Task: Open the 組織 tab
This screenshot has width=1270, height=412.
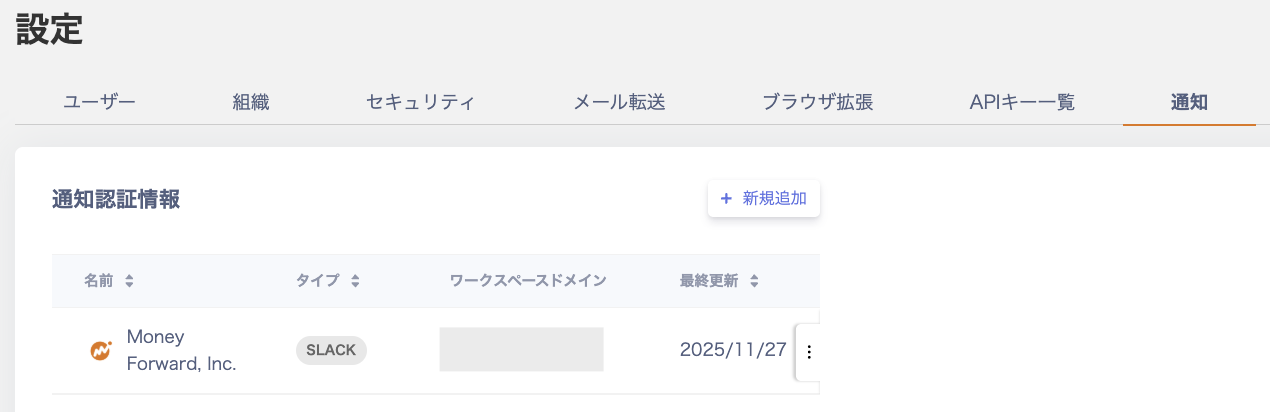Action: pos(251,102)
